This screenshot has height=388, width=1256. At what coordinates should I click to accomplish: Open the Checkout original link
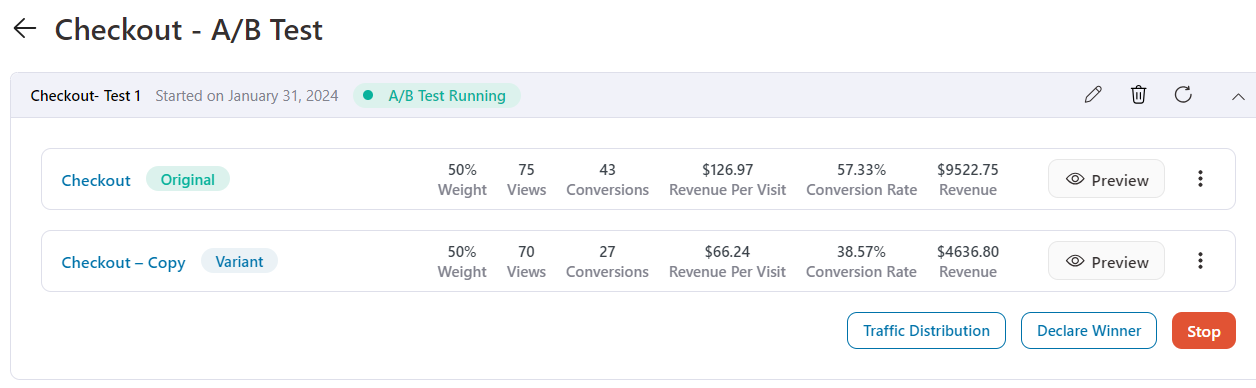pos(96,180)
